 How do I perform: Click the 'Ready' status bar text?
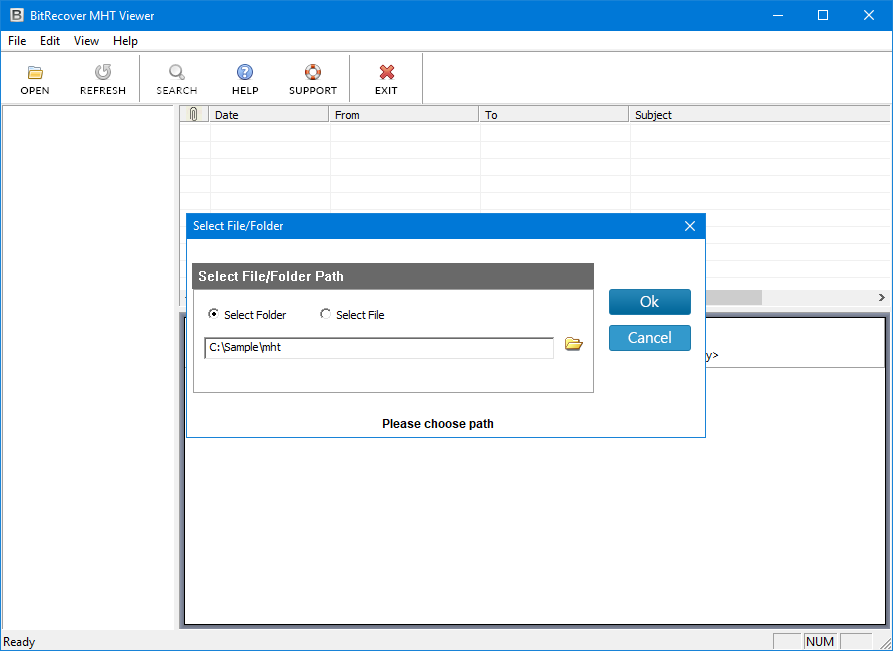[x=19, y=642]
